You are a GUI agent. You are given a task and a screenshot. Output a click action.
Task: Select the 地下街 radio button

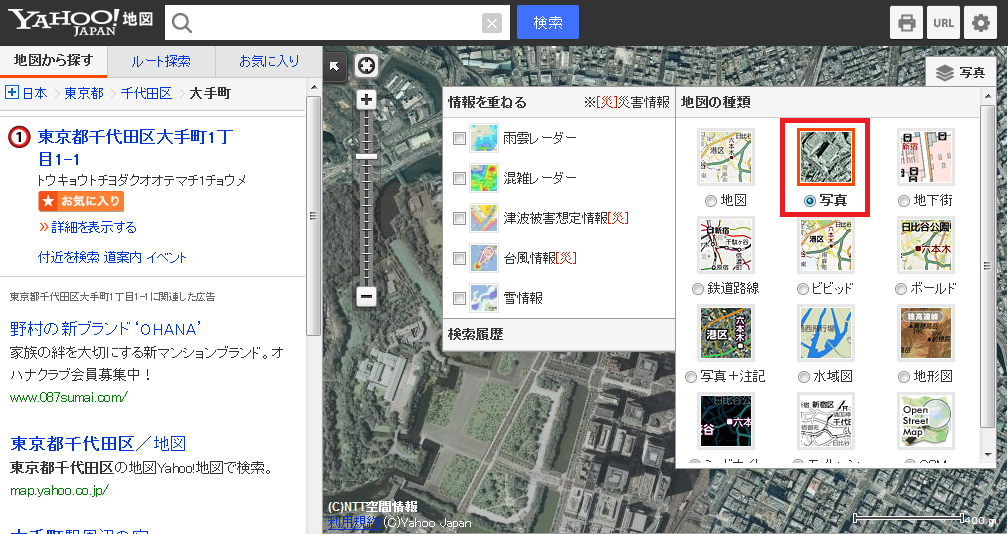(904, 201)
